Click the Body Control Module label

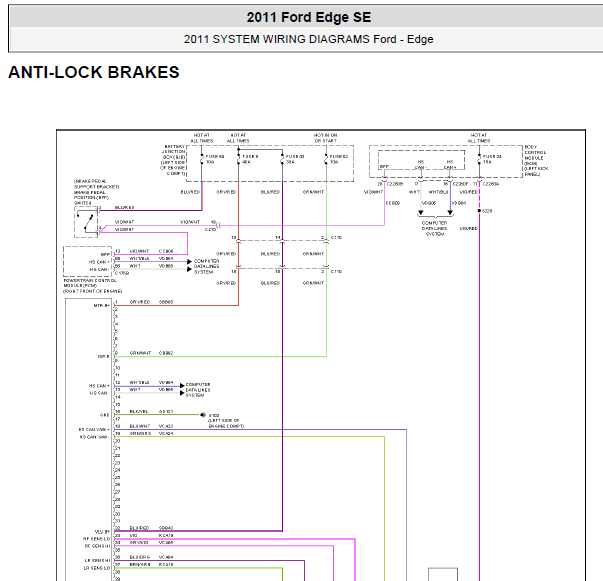[x=536, y=161]
